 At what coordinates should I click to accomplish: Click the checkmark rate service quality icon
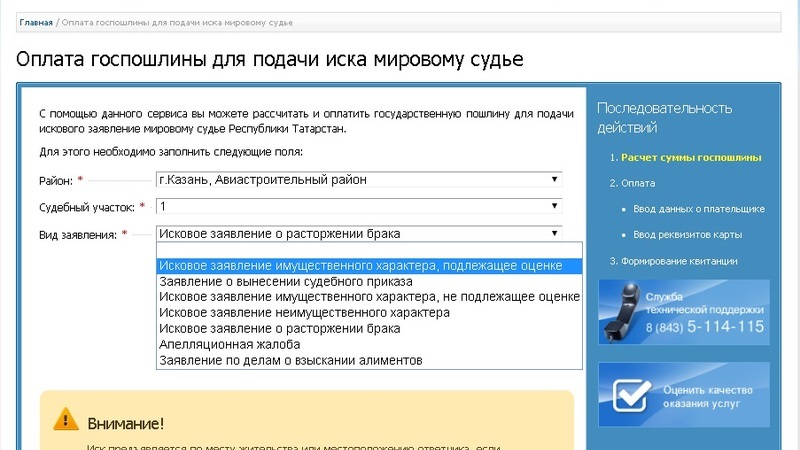(625, 393)
